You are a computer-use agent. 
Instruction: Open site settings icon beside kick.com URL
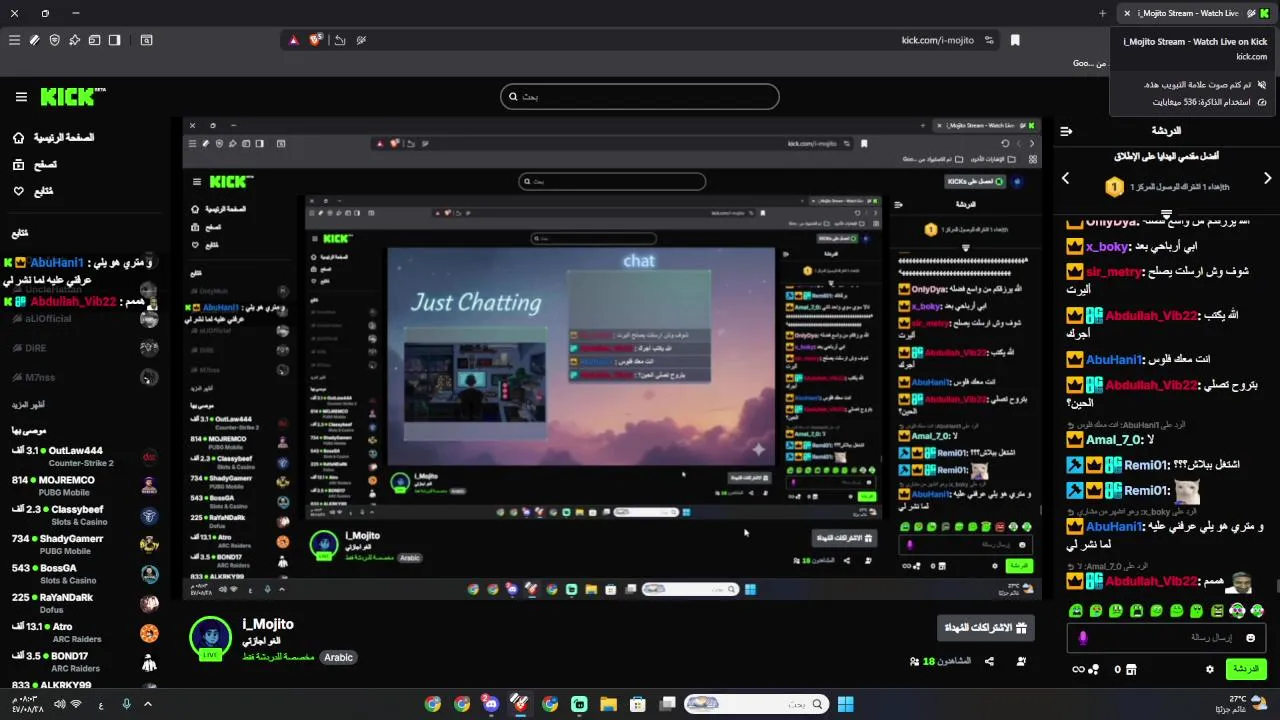point(989,40)
